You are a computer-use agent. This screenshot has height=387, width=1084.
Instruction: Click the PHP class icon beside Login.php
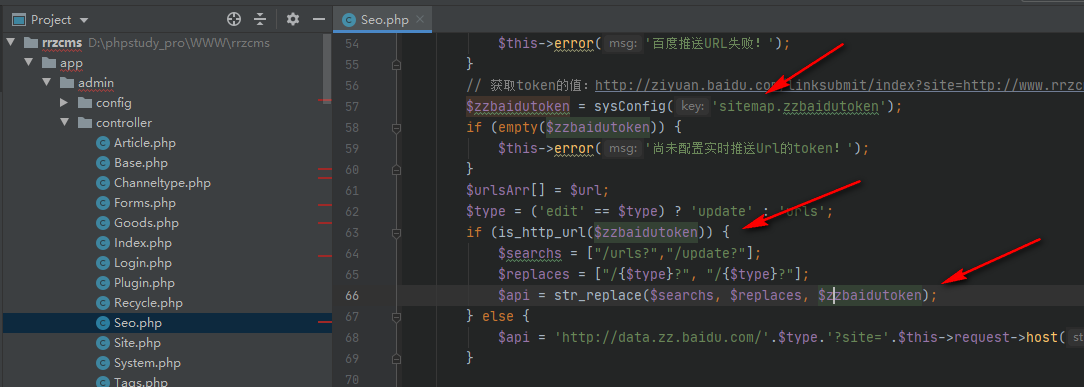[102, 263]
